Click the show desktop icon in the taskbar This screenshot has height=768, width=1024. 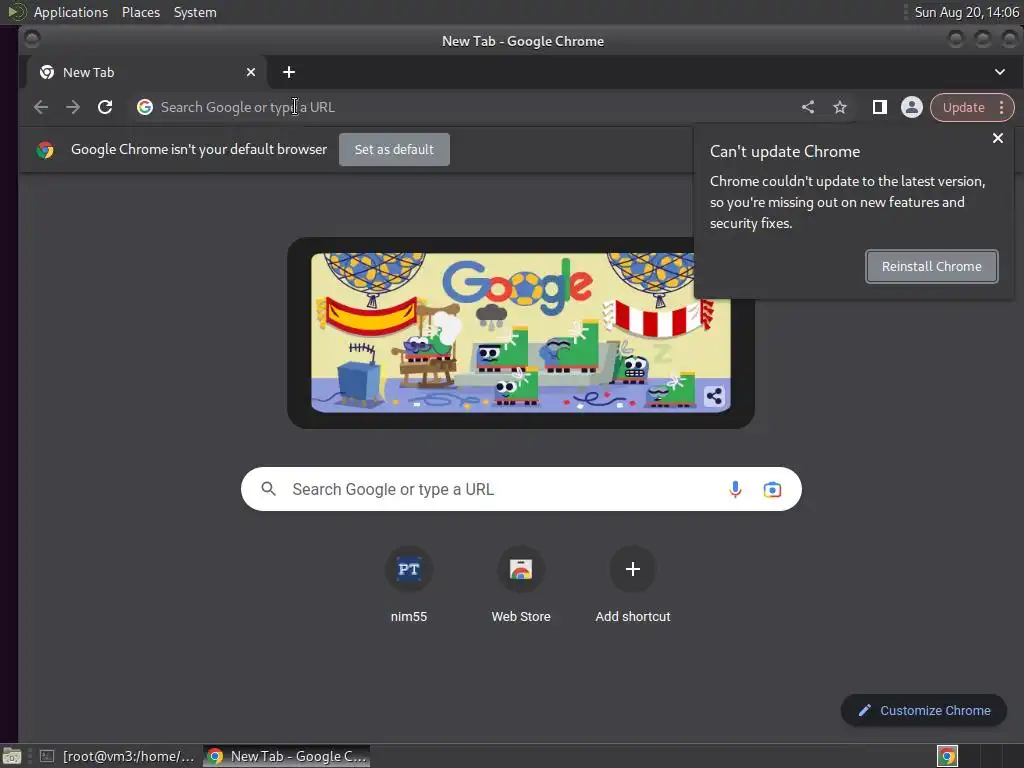click(x=12, y=756)
